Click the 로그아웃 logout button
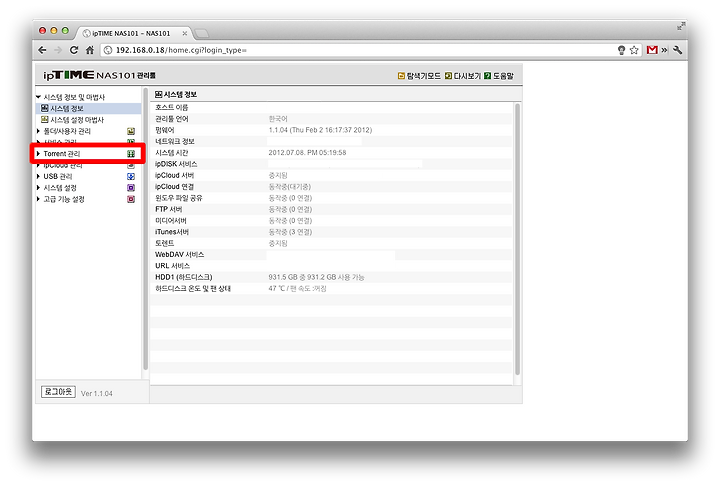The width and height of the screenshot is (720, 486). point(58,392)
